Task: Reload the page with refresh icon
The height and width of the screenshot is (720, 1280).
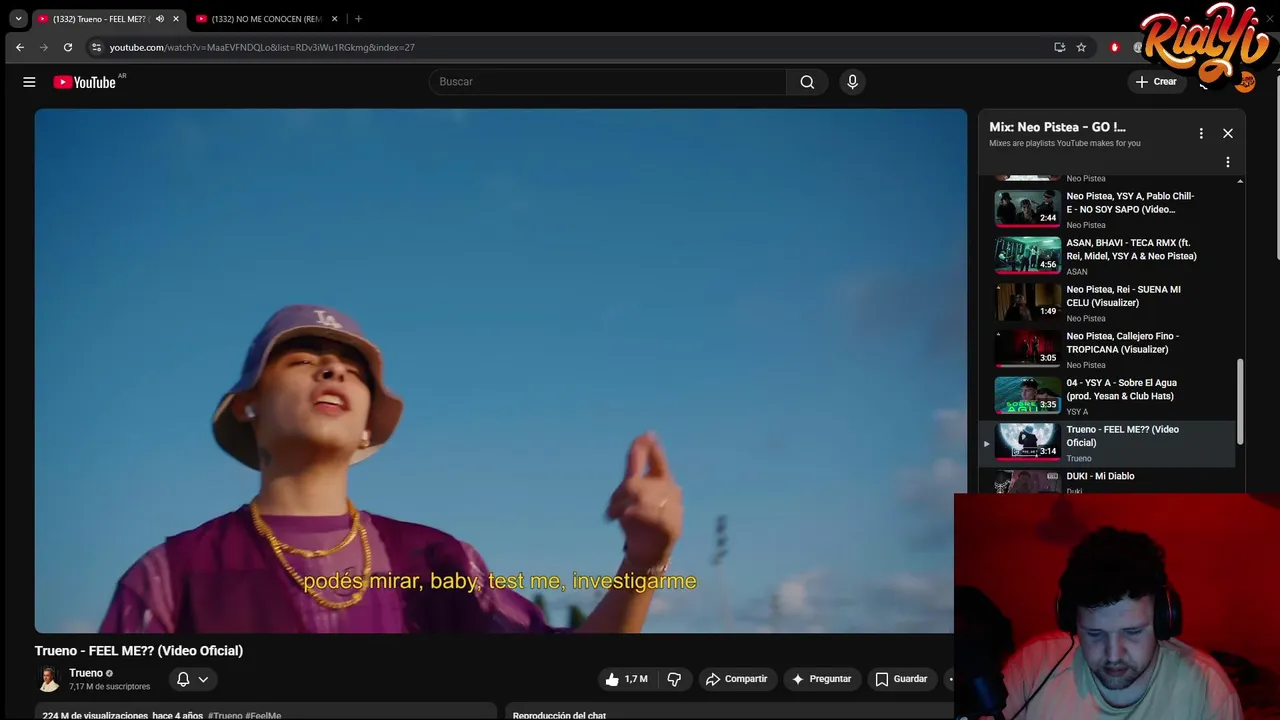Action: coord(67,47)
